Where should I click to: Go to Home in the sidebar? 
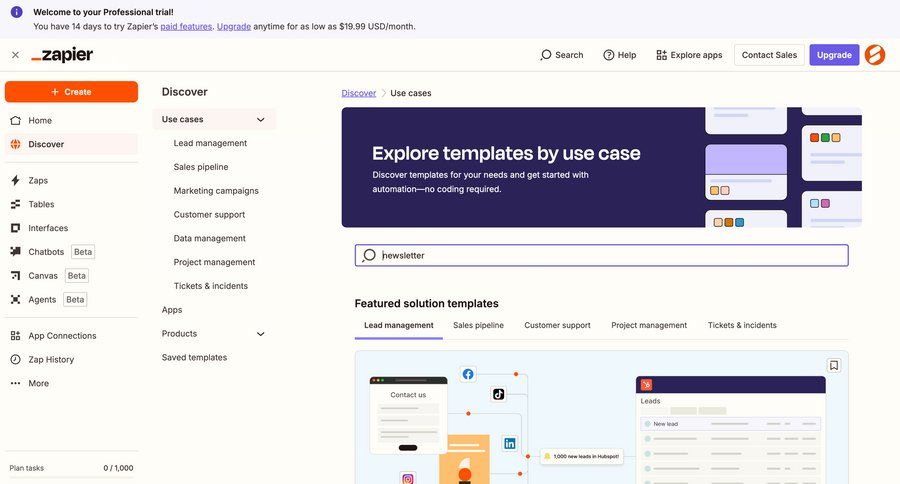tap(71, 121)
